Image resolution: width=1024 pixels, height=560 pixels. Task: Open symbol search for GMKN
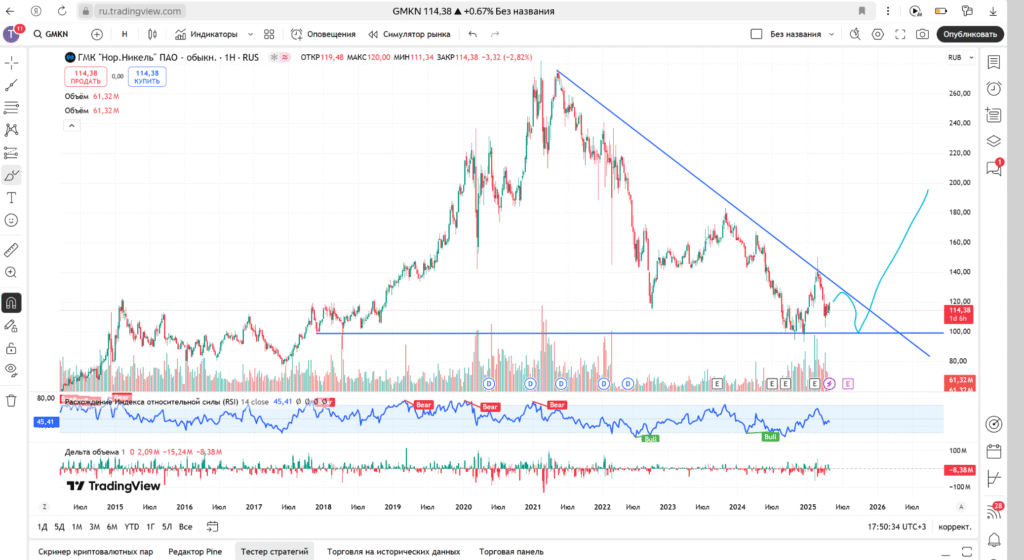pos(51,34)
